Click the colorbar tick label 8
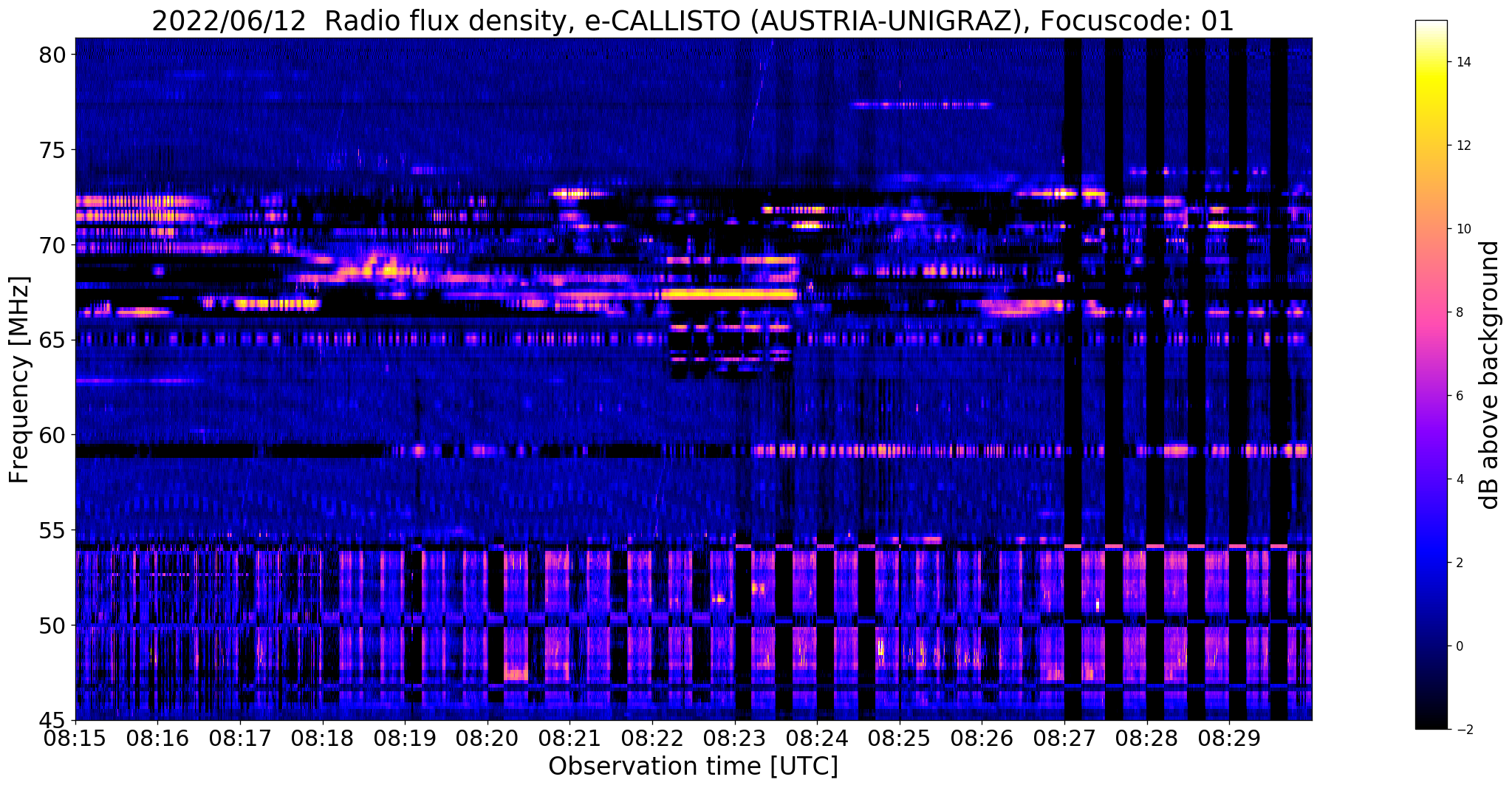1512x788 pixels. click(1461, 312)
